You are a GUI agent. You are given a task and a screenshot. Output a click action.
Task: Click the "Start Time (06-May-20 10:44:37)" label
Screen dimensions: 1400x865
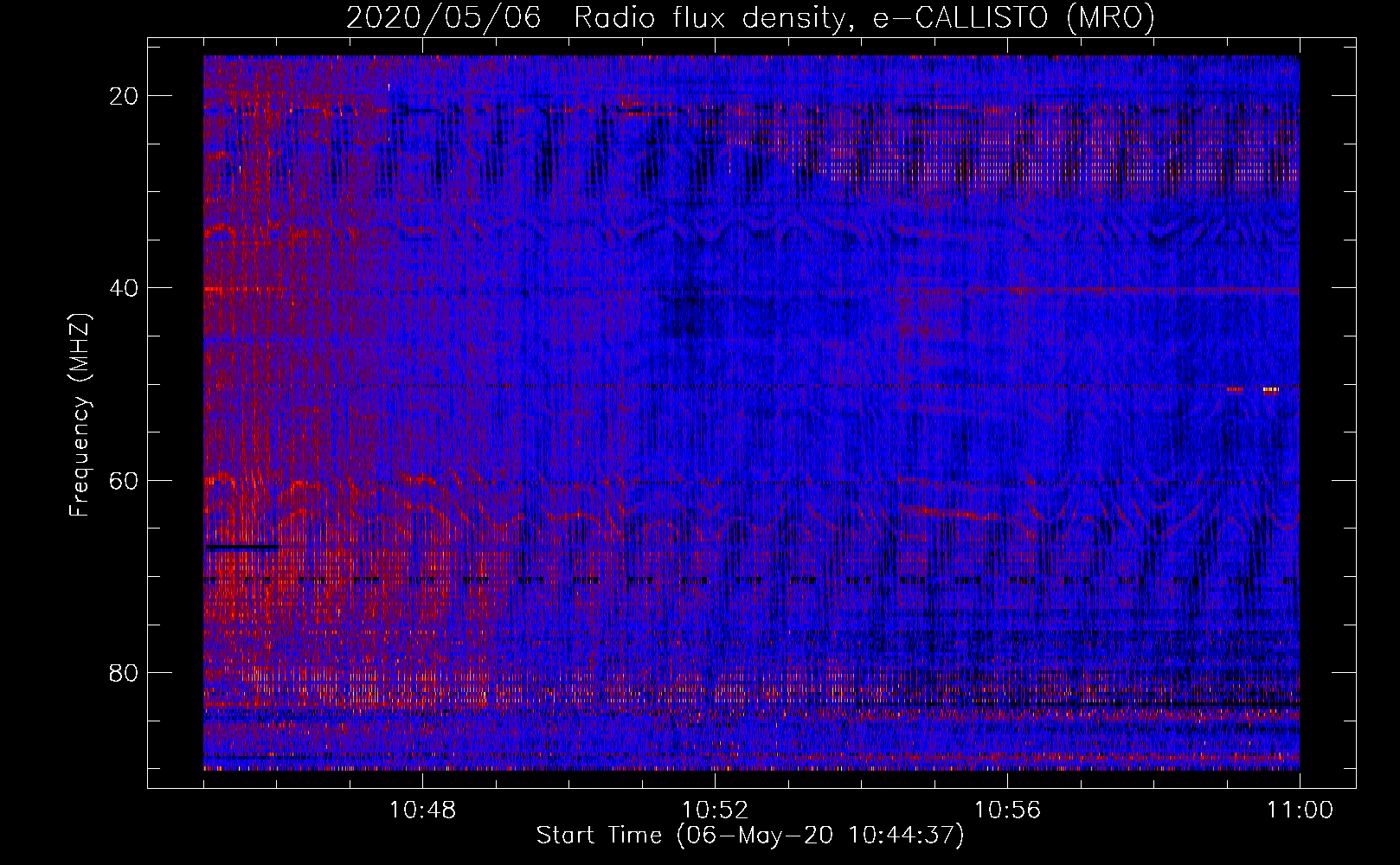(750, 836)
